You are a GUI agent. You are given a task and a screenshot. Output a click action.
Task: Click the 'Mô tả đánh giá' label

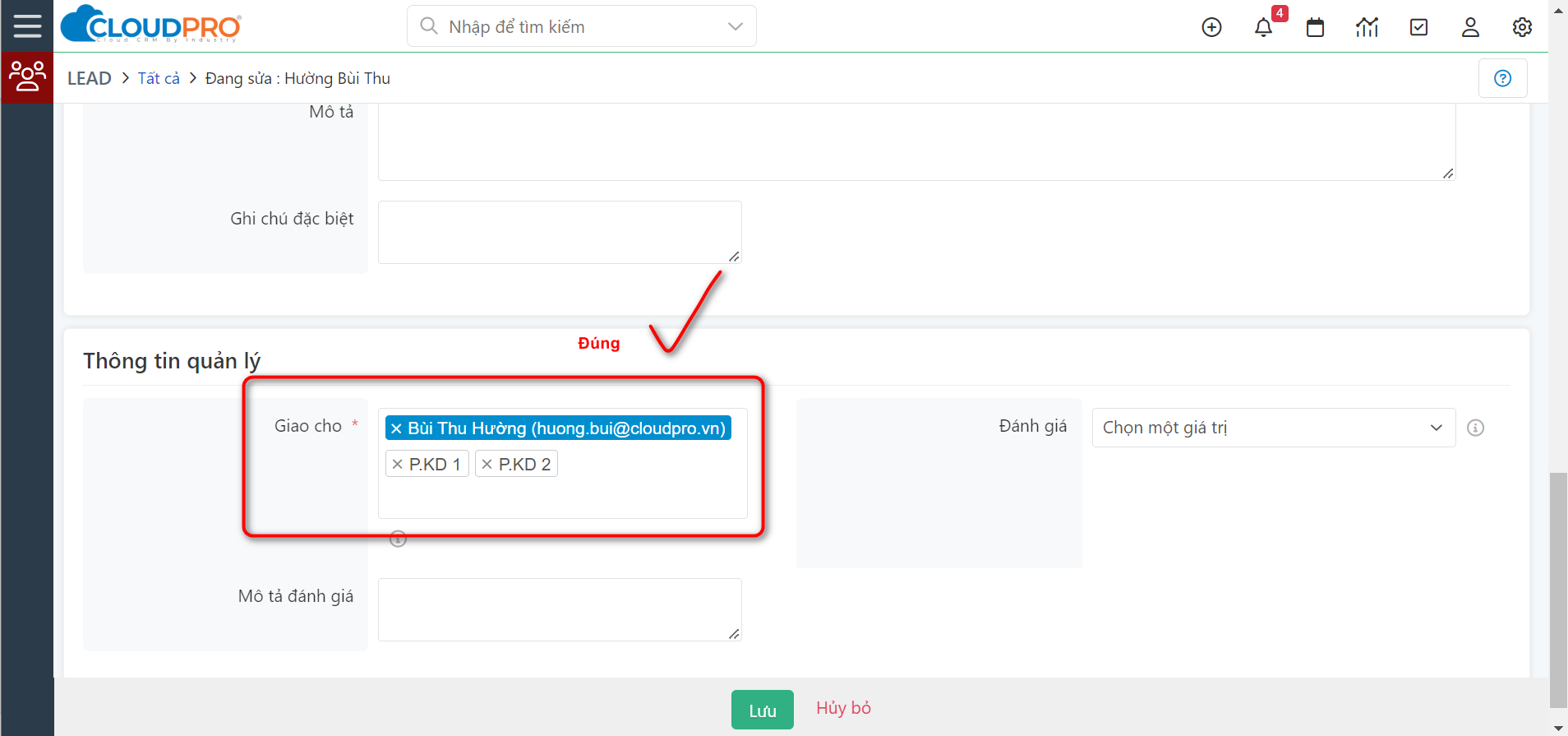pyautogui.click(x=296, y=596)
